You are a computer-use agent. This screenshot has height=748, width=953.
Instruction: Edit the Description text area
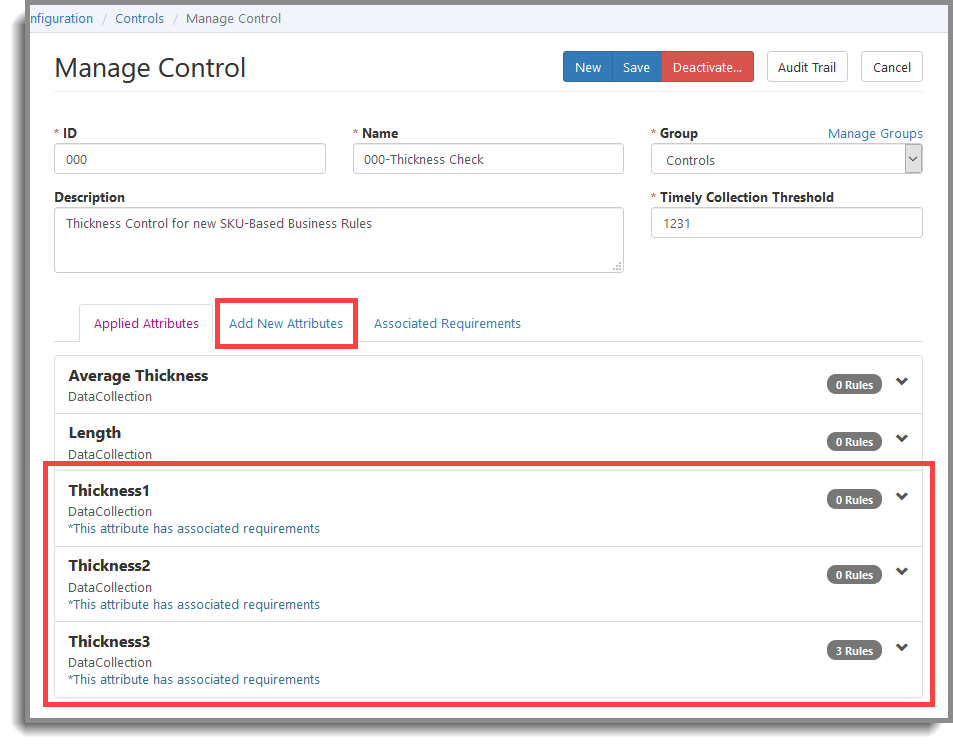[339, 240]
